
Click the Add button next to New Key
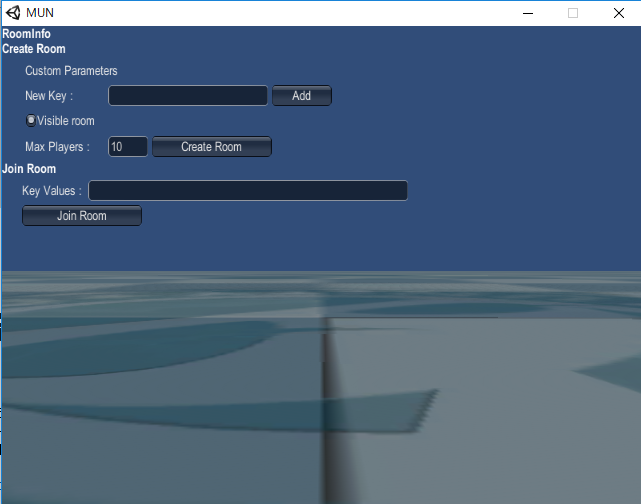pos(302,96)
